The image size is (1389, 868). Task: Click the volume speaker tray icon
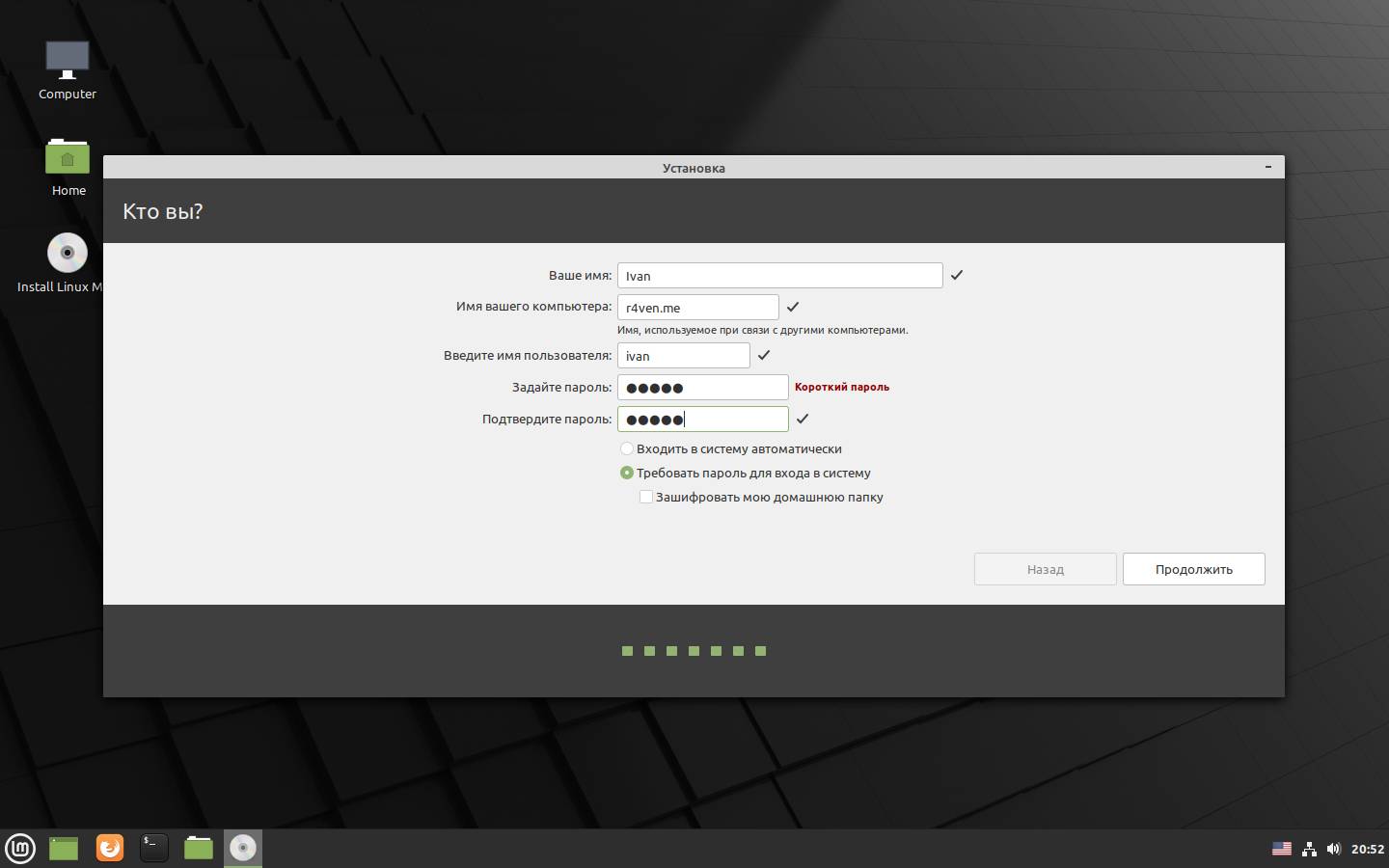pos(1334,849)
